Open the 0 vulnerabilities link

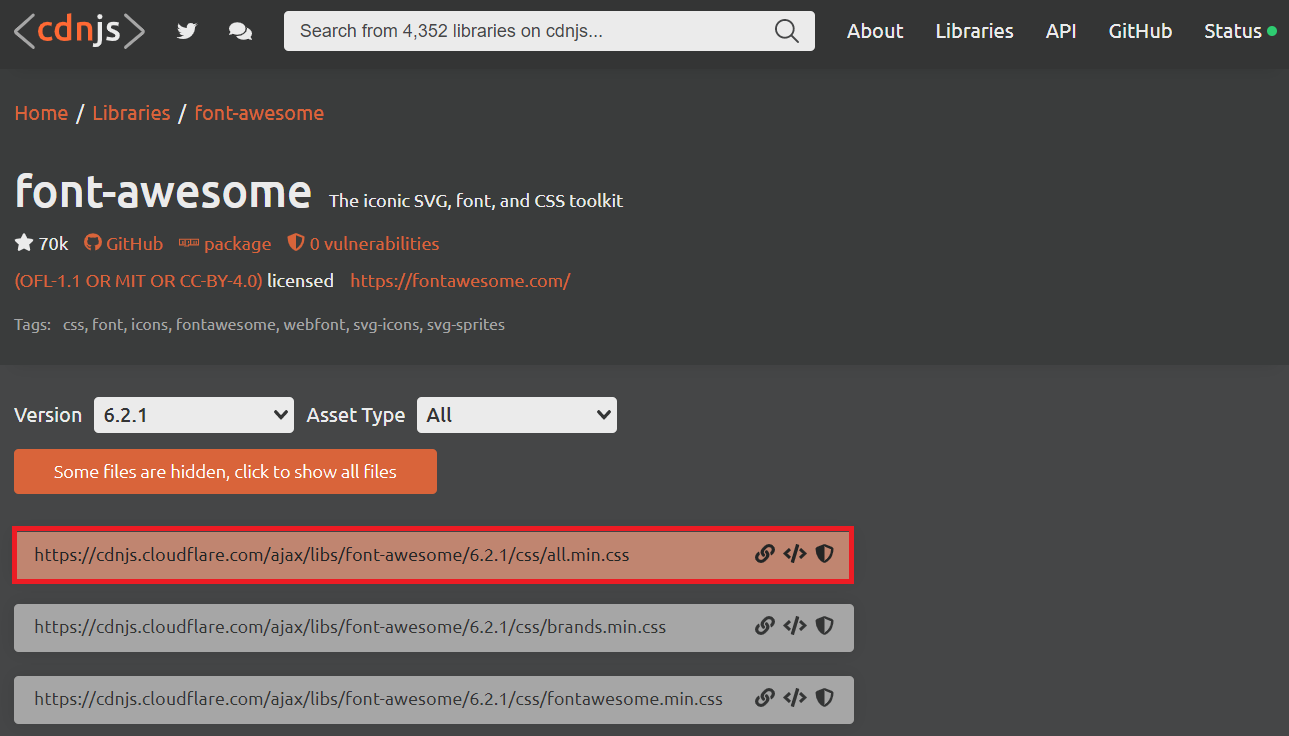click(x=374, y=243)
